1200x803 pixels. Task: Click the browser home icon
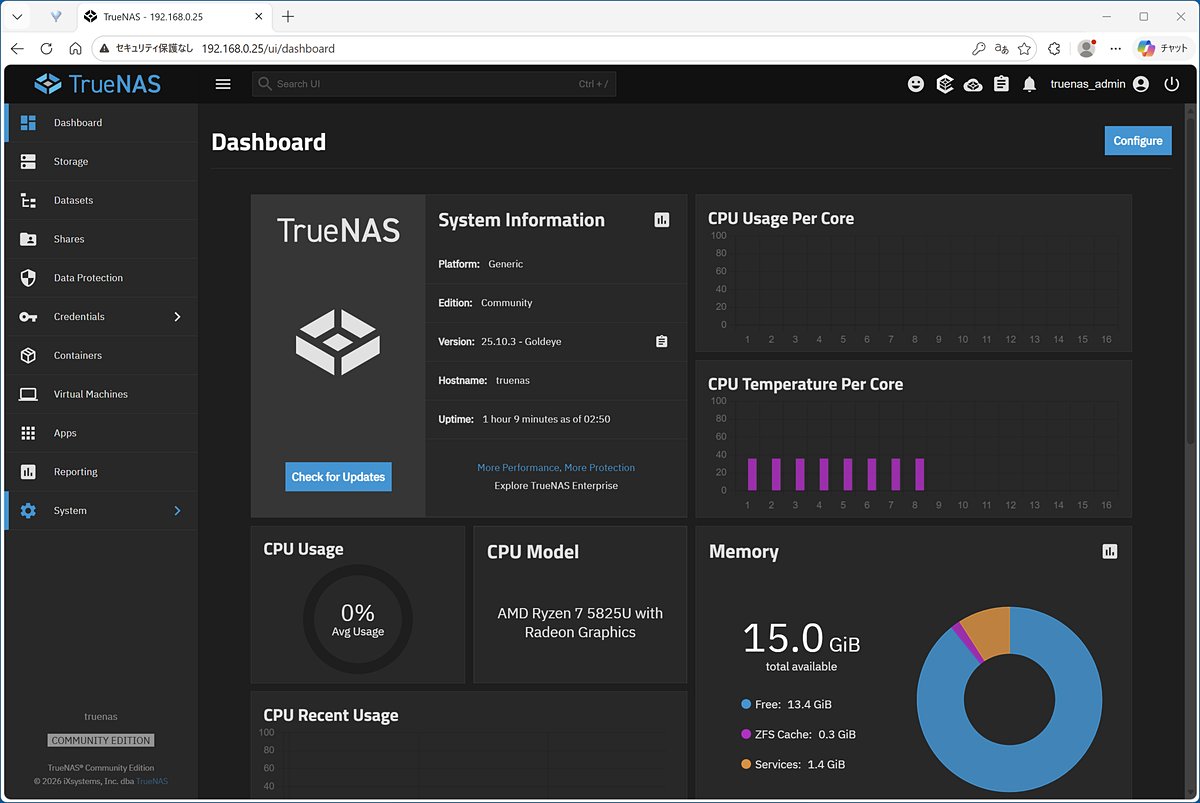point(75,48)
